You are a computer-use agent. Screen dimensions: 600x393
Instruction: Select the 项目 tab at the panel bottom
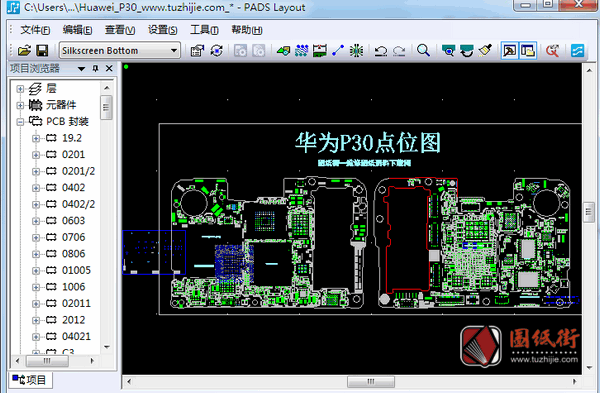30,380
